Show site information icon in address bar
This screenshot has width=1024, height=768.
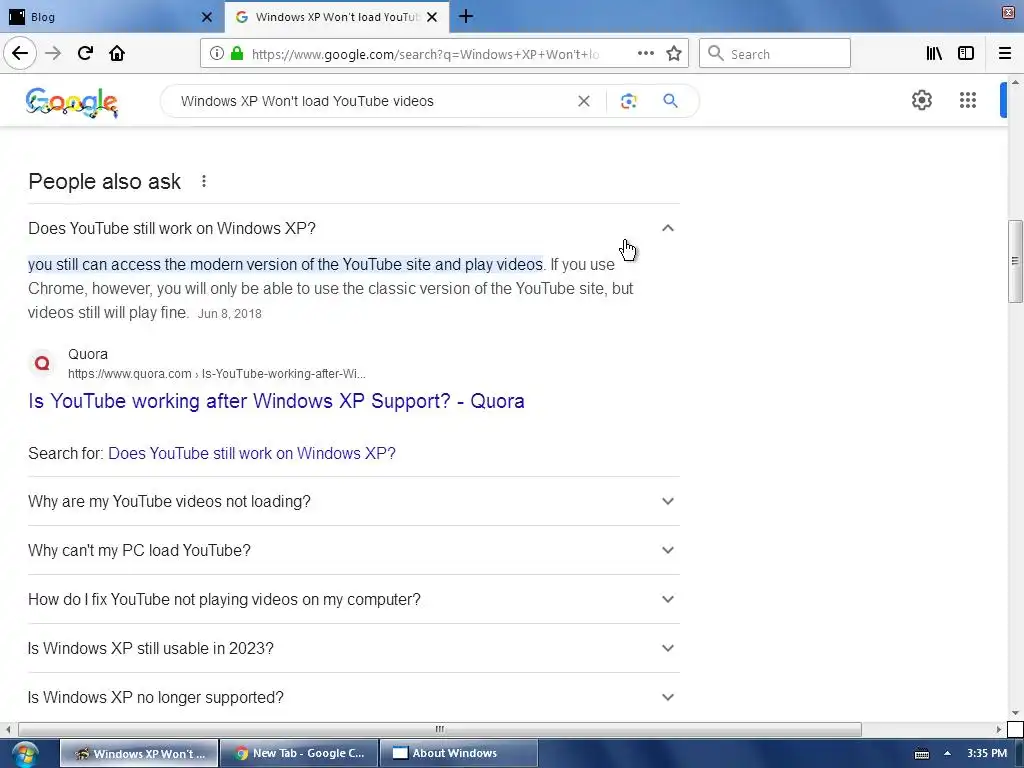click(217, 54)
